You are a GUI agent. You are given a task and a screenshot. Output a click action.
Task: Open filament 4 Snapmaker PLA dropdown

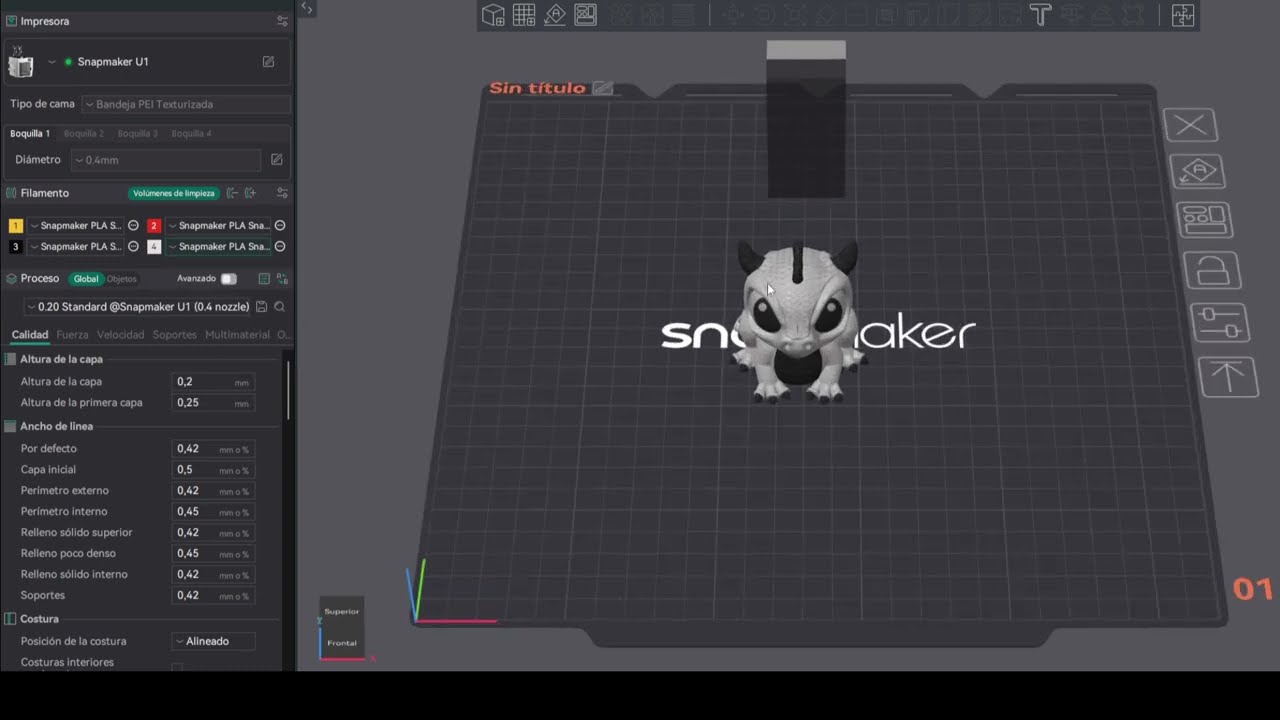point(219,247)
